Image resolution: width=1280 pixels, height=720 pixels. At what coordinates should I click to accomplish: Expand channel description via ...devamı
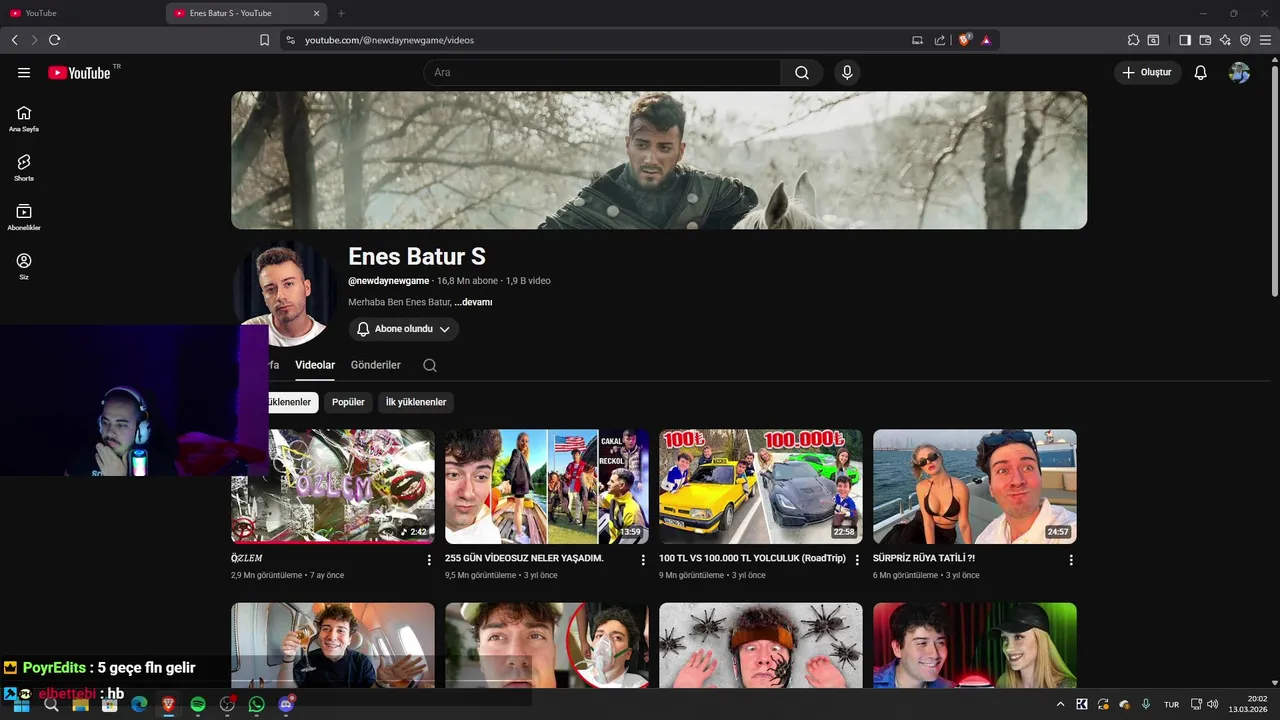tap(473, 302)
